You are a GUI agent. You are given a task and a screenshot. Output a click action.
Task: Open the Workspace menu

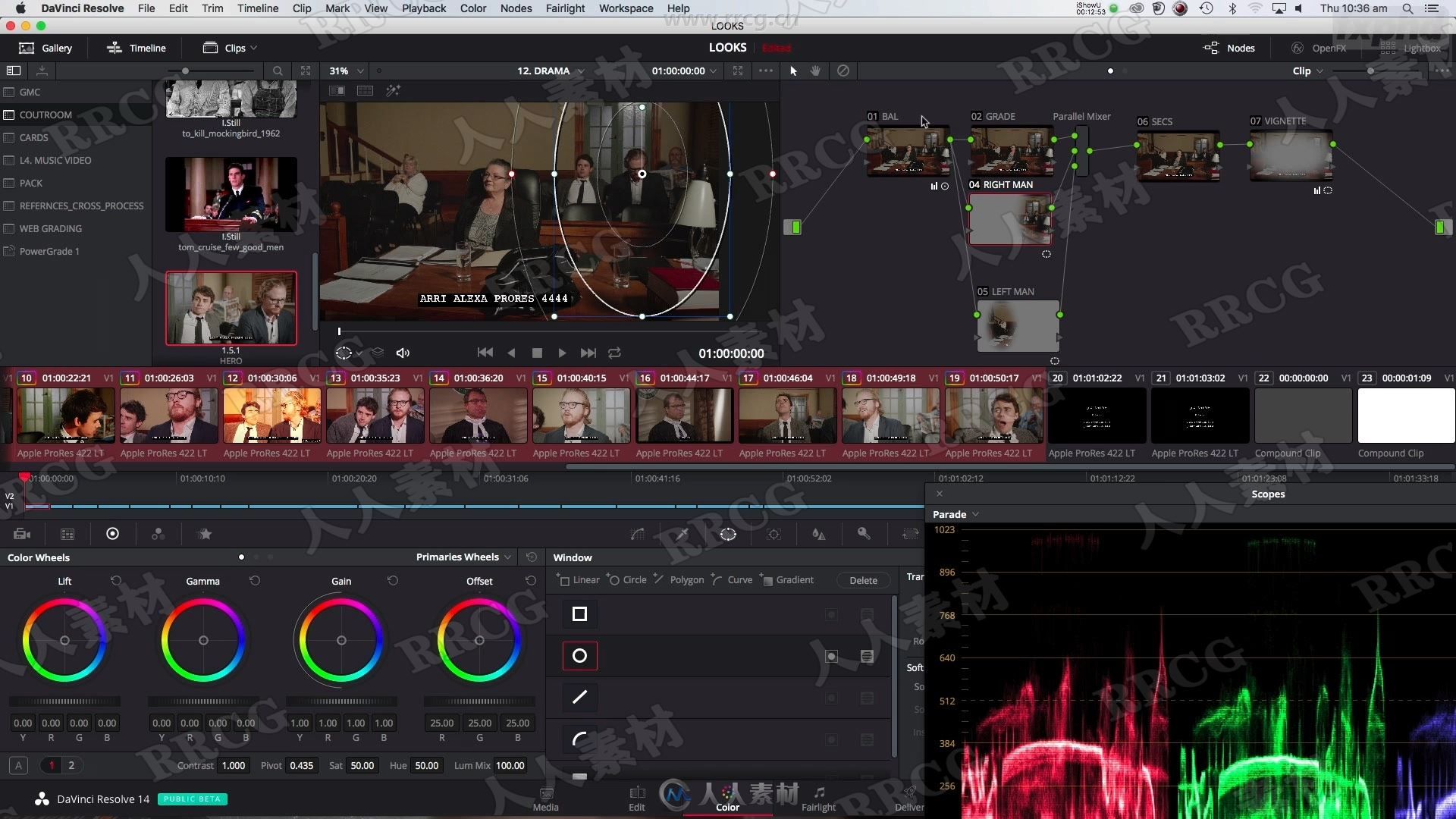626,8
